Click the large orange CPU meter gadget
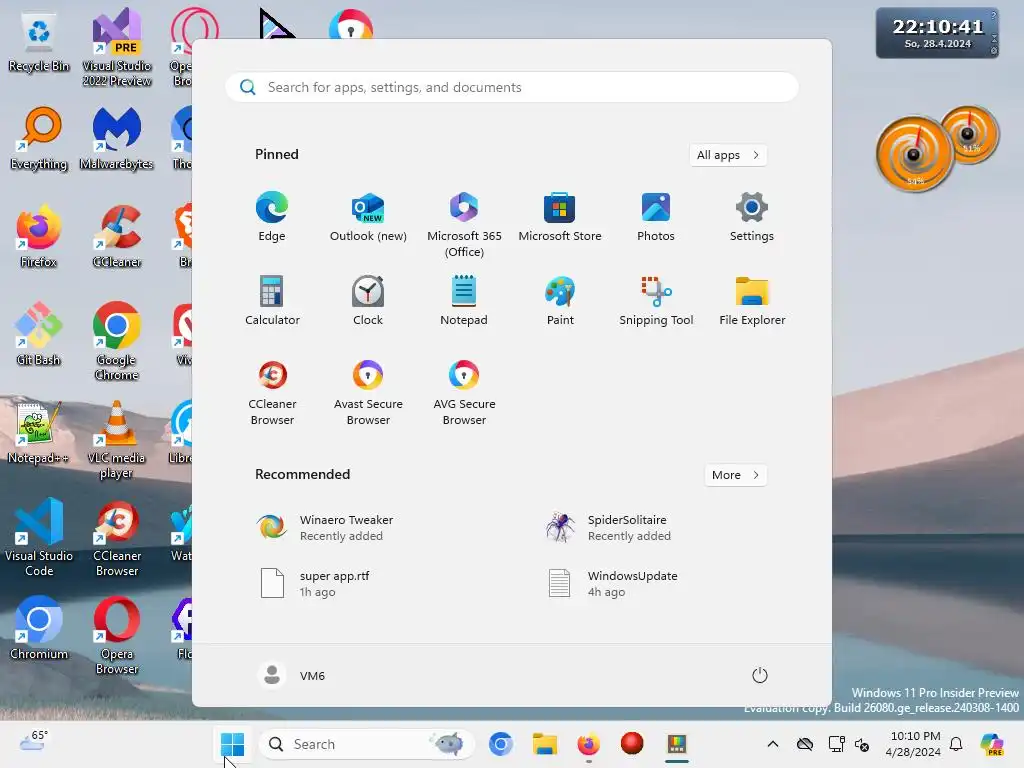The image size is (1024, 768). click(914, 155)
